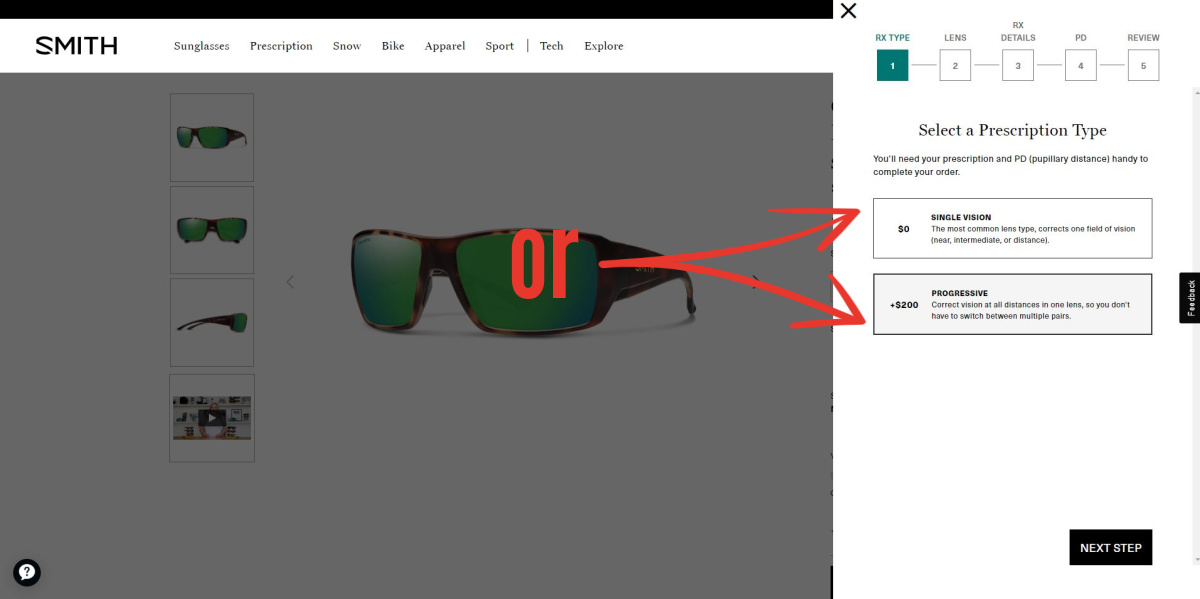Select the Single Vision prescription option
The height and width of the screenshot is (599, 1200).
point(1012,228)
